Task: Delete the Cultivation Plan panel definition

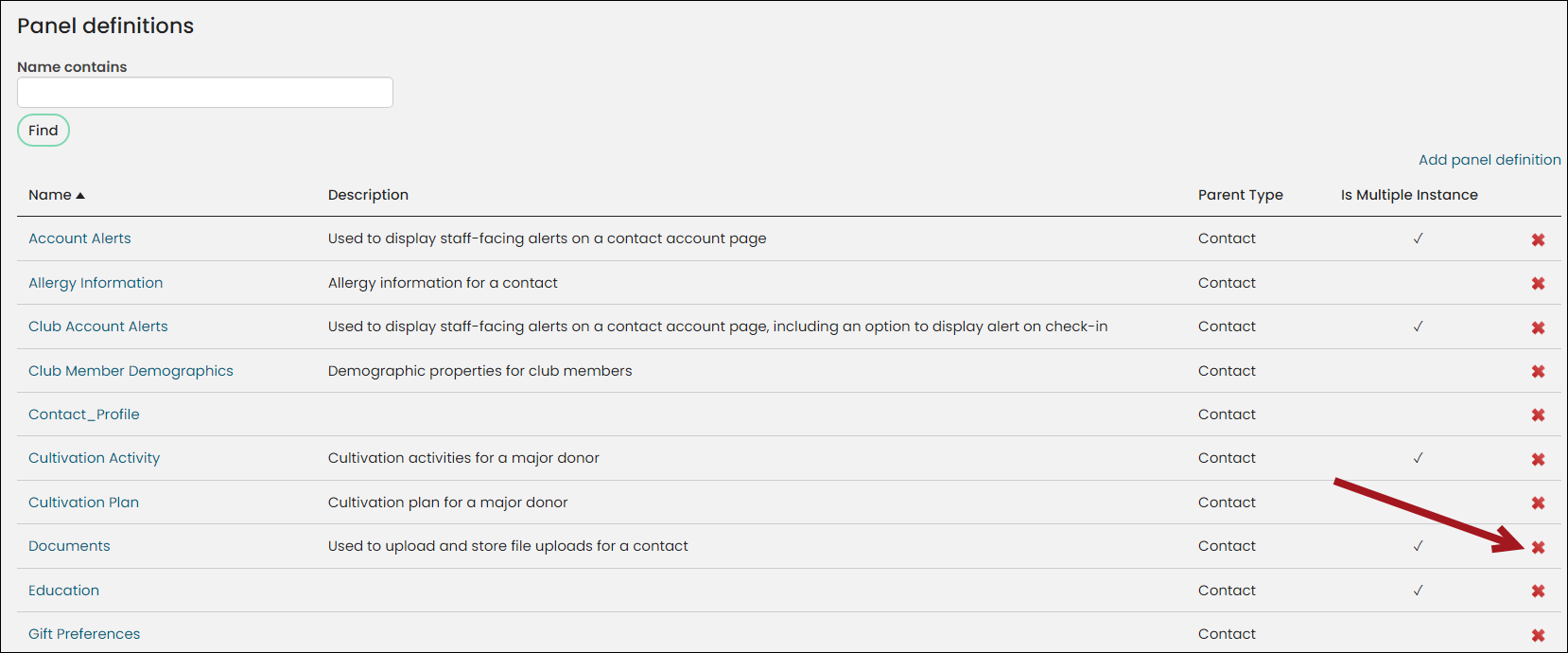Action: tap(1538, 503)
